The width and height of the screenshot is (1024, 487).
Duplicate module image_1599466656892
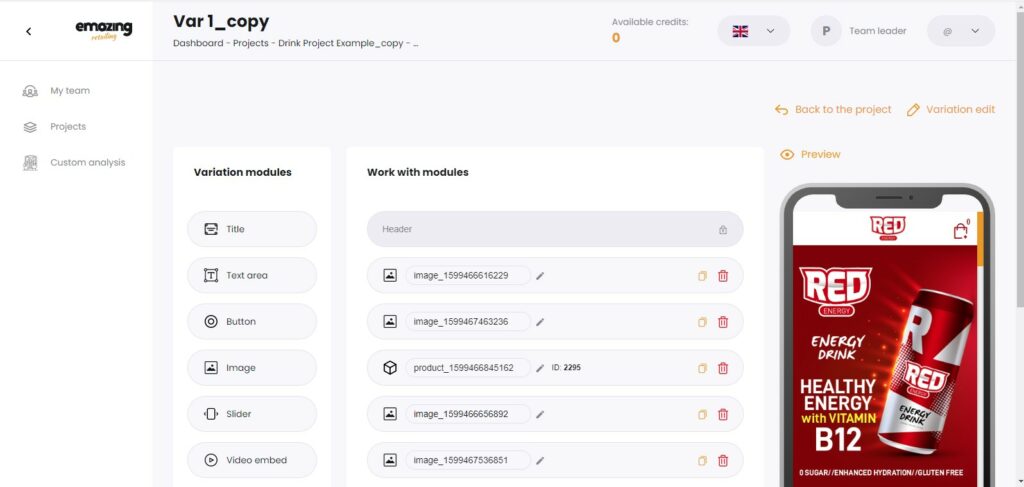[x=702, y=415]
